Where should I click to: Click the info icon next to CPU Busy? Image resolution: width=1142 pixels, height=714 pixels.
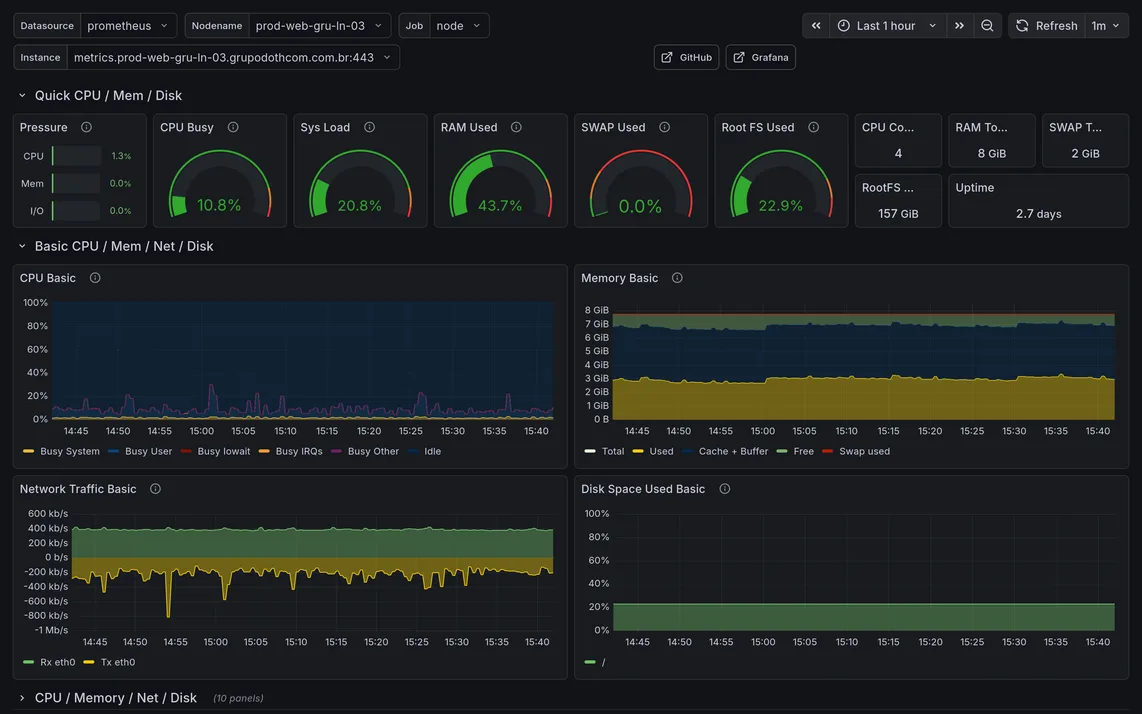[233, 127]
